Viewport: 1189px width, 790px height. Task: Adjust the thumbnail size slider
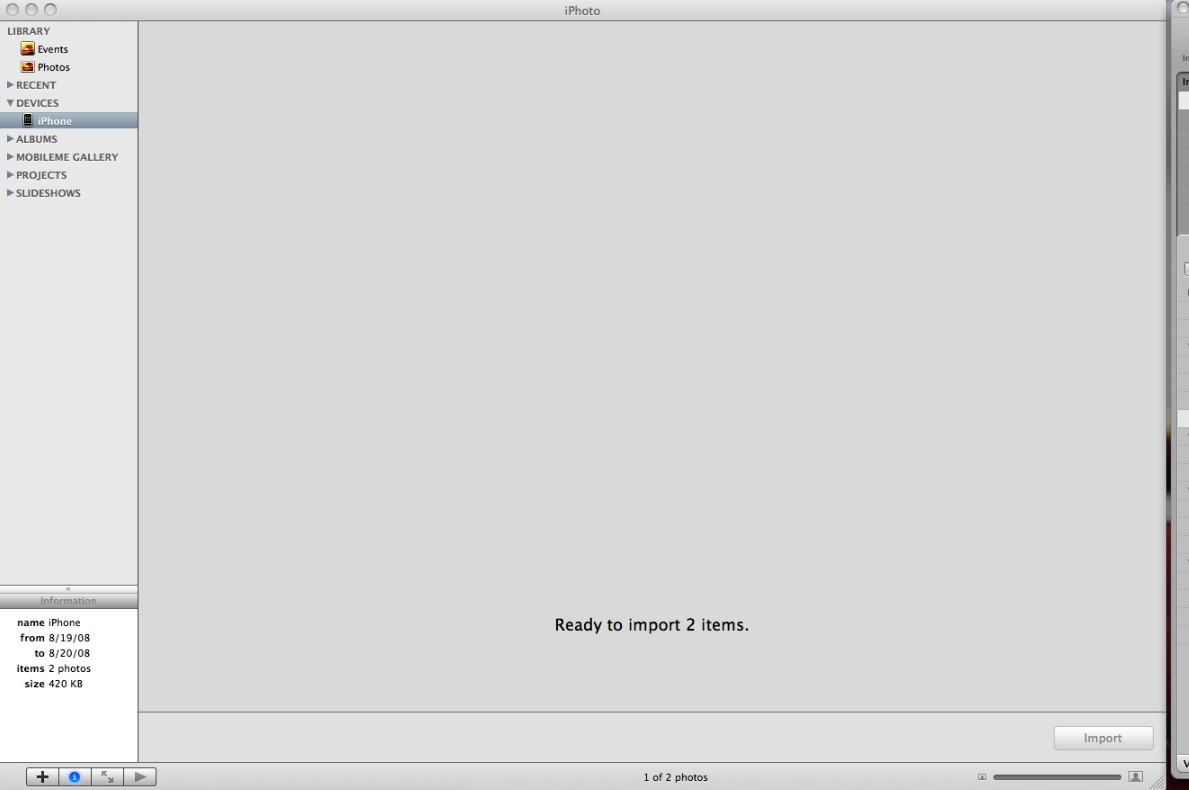point(1060,776)
